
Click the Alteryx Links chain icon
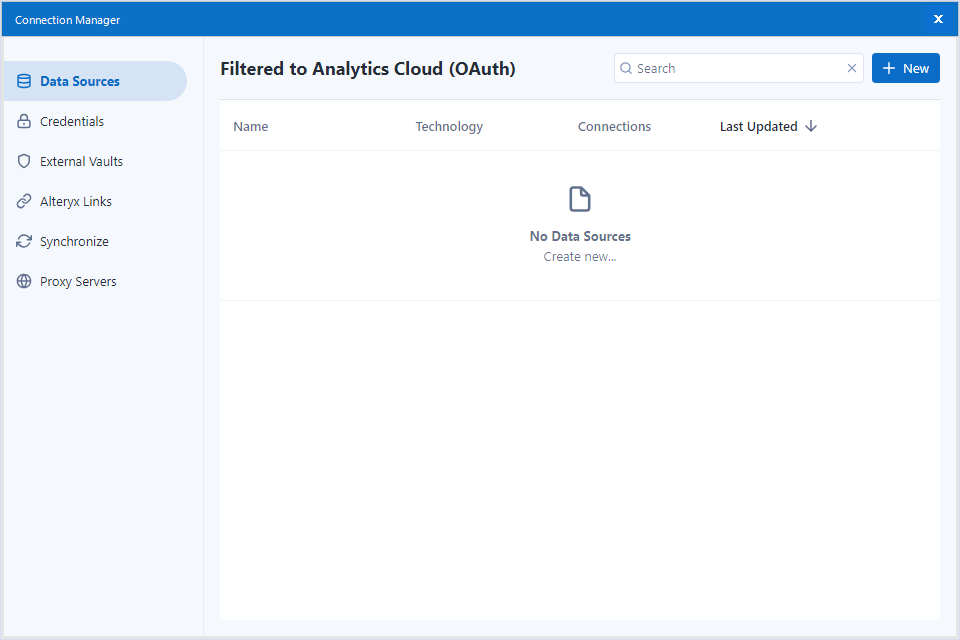24,201
